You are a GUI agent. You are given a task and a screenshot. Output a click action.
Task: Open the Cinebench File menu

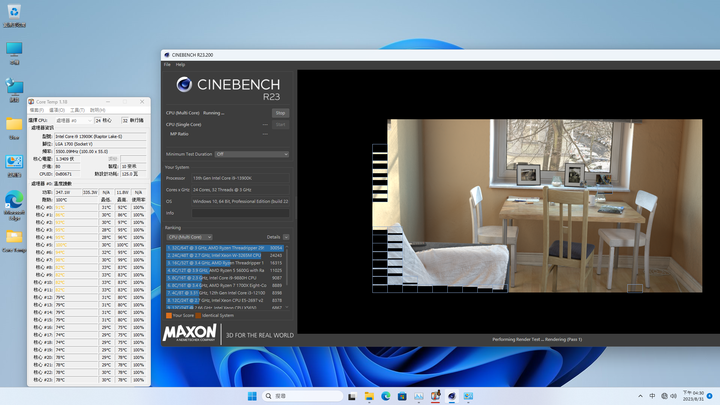tap(167, 65)
